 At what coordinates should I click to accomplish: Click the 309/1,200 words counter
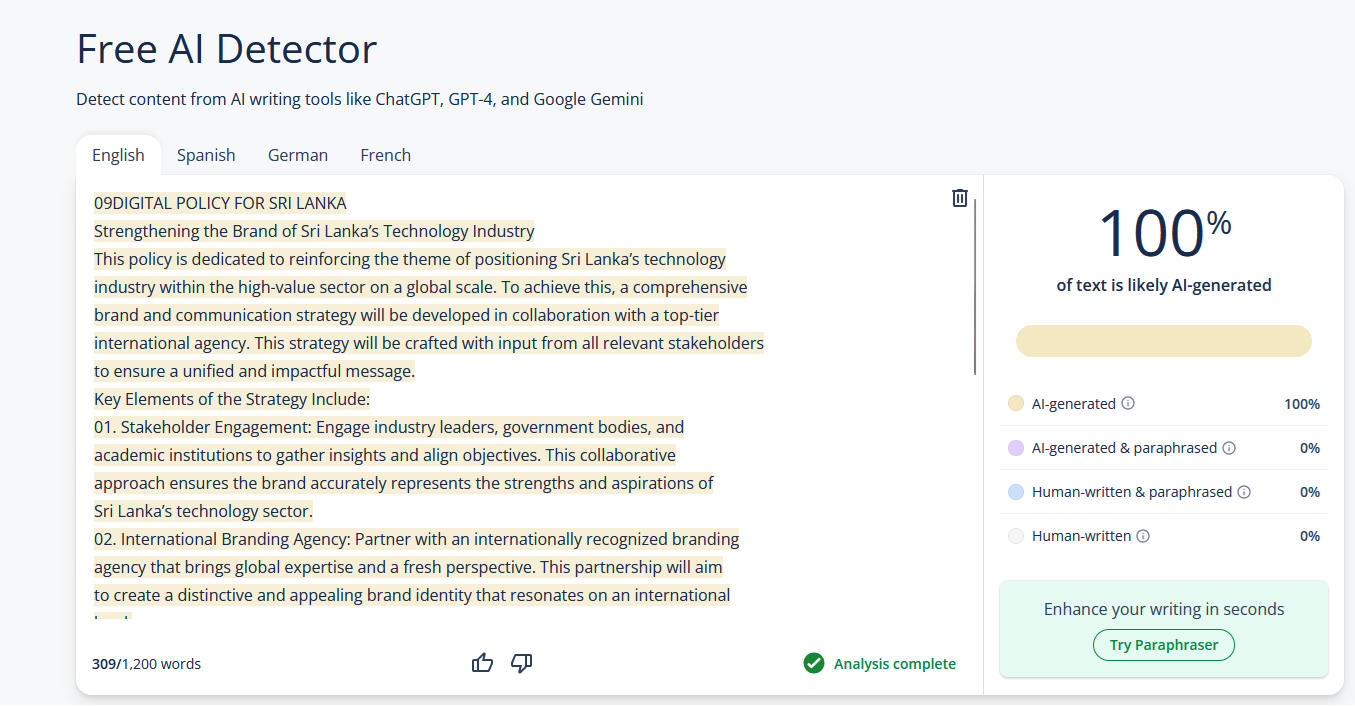click(x=146, y=664)
